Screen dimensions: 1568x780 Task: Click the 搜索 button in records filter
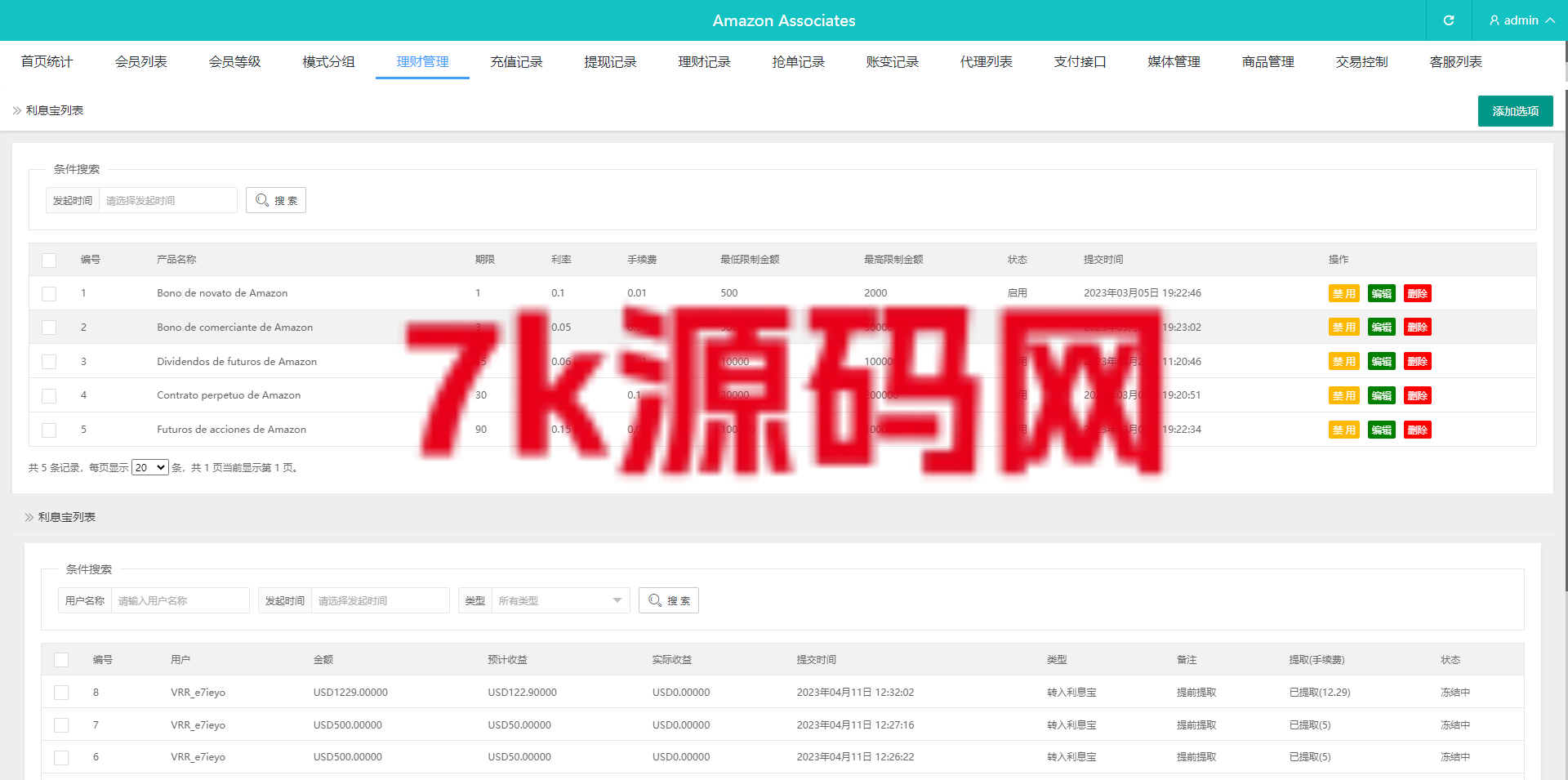pos(669,600)
